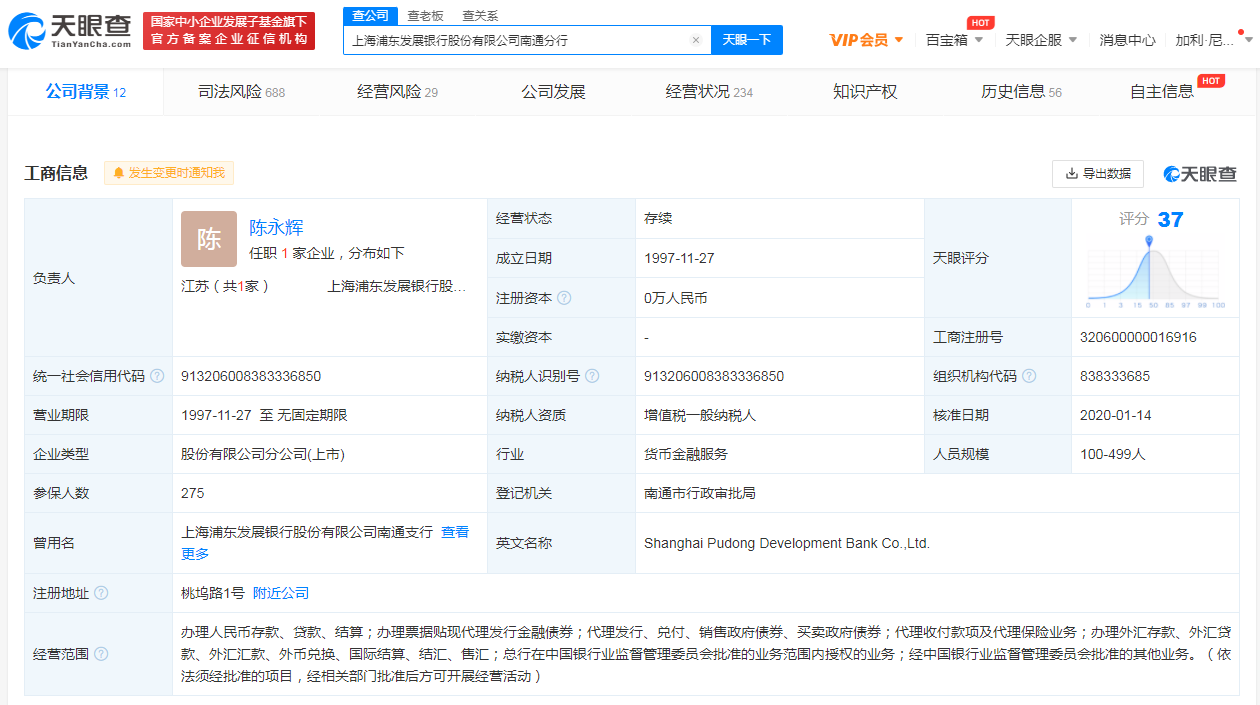Click the 江苏（共1家） province text

[226, 286]
